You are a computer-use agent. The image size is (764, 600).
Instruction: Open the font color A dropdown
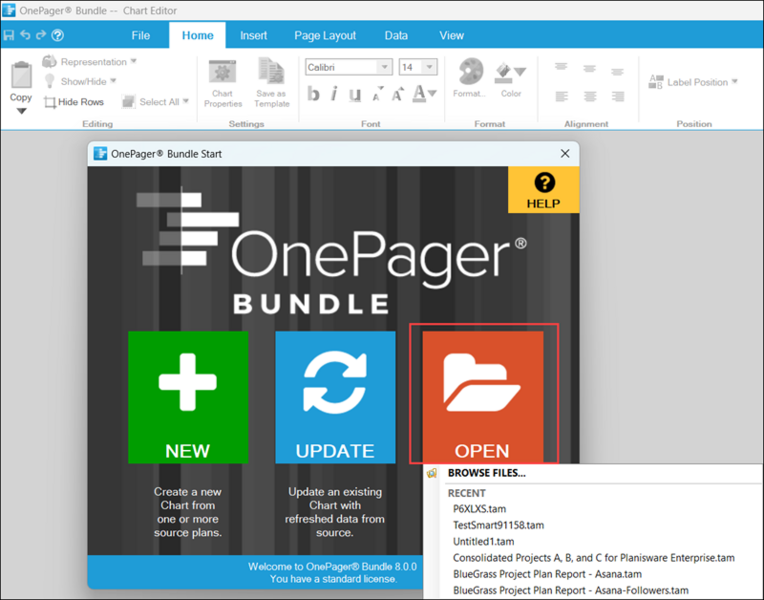(x=424, y=94)
